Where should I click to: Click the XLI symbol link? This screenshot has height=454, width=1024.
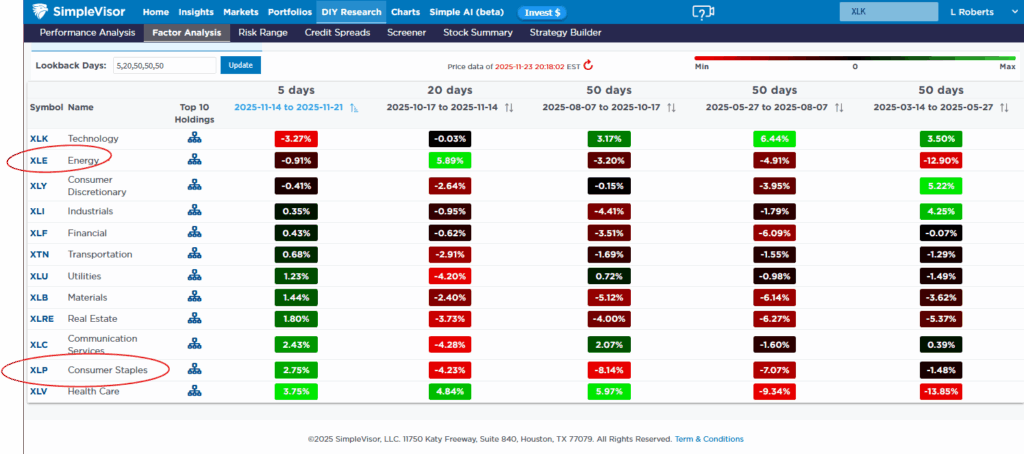(38, 211)
